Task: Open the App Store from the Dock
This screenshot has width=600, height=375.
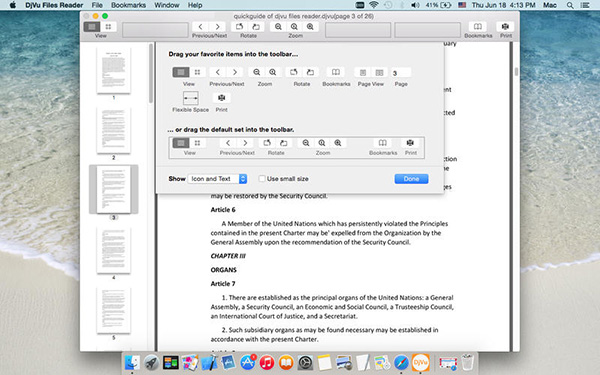Action: click(248, 362)
